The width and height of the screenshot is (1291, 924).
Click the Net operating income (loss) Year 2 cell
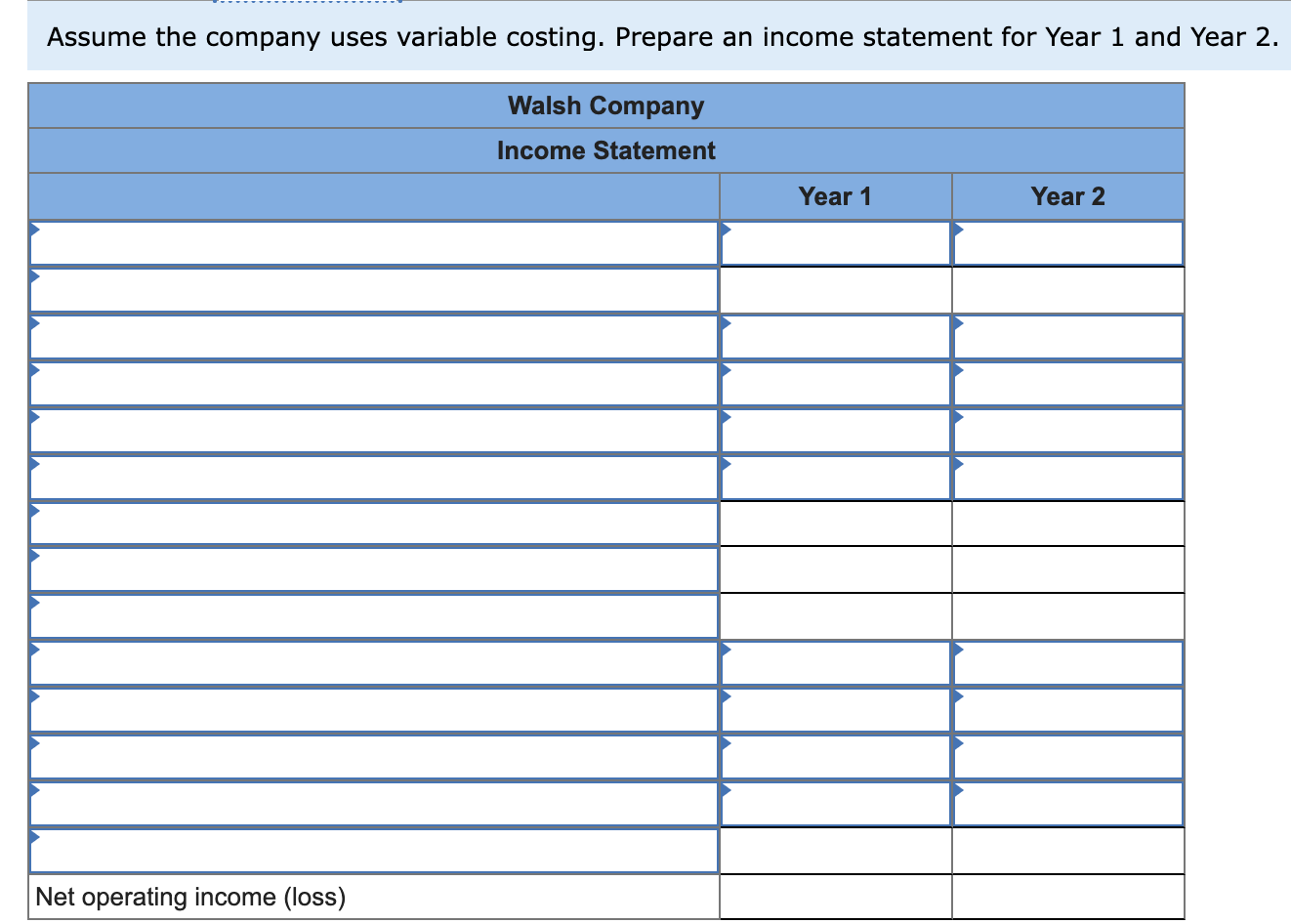(x=1068, y=898)
